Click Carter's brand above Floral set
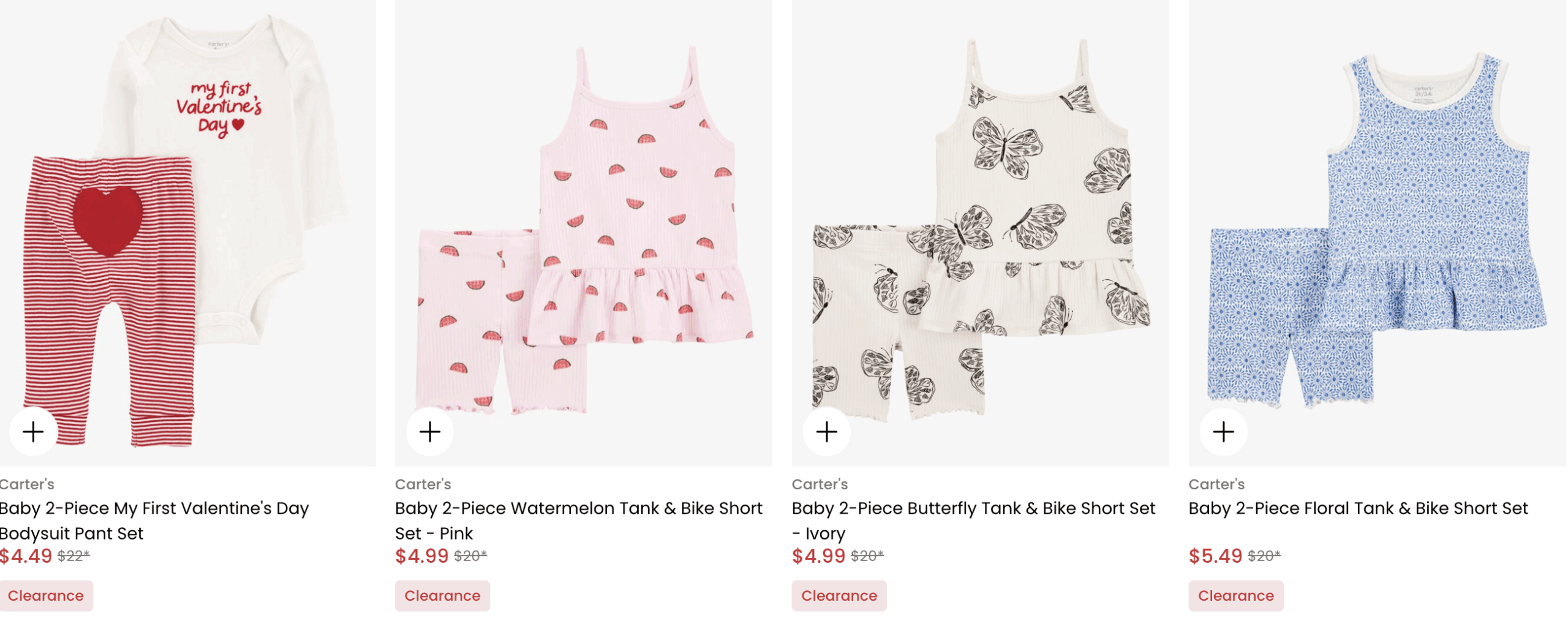 tap(1216, 484)
